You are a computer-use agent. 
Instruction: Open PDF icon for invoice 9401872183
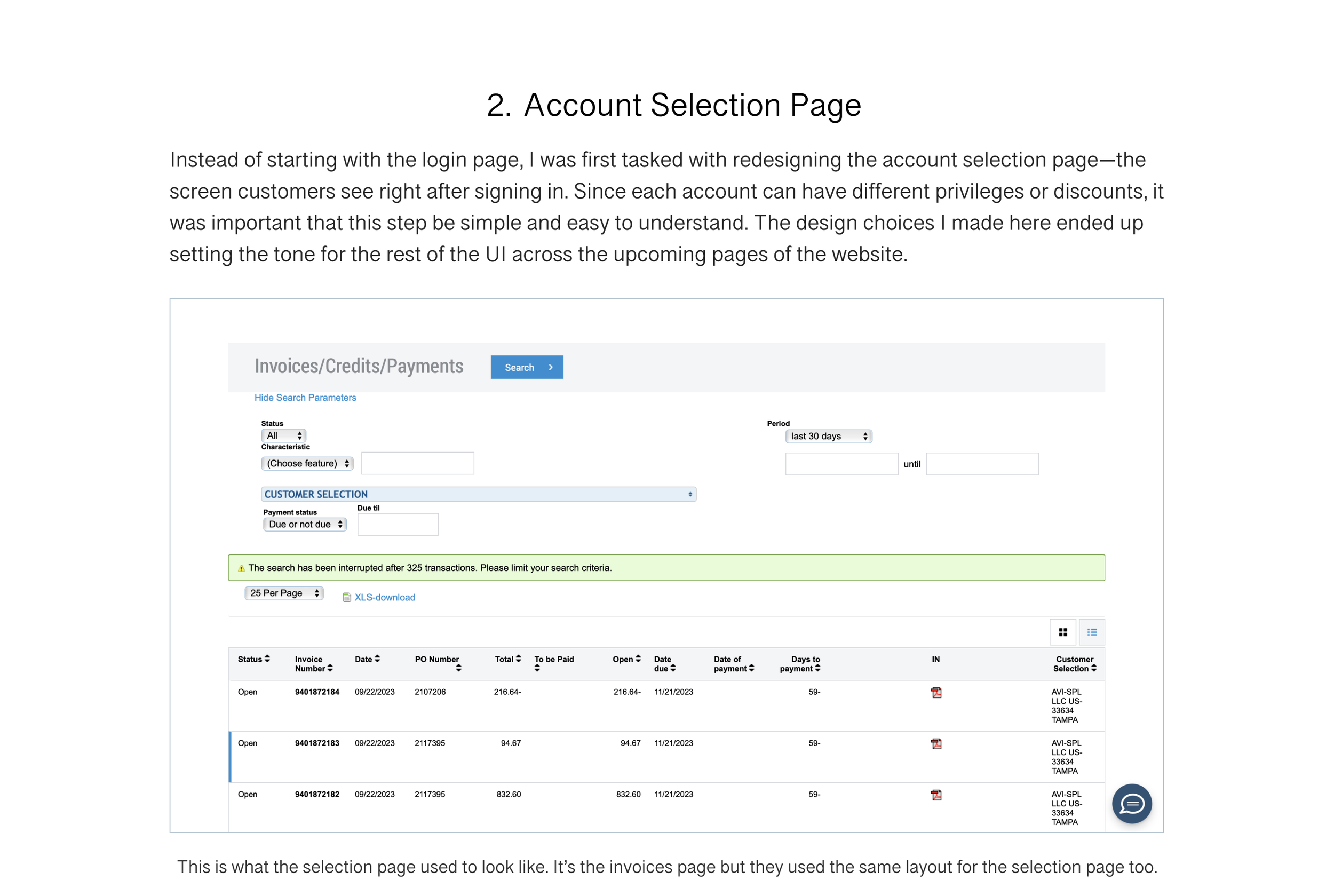[936, 743]
